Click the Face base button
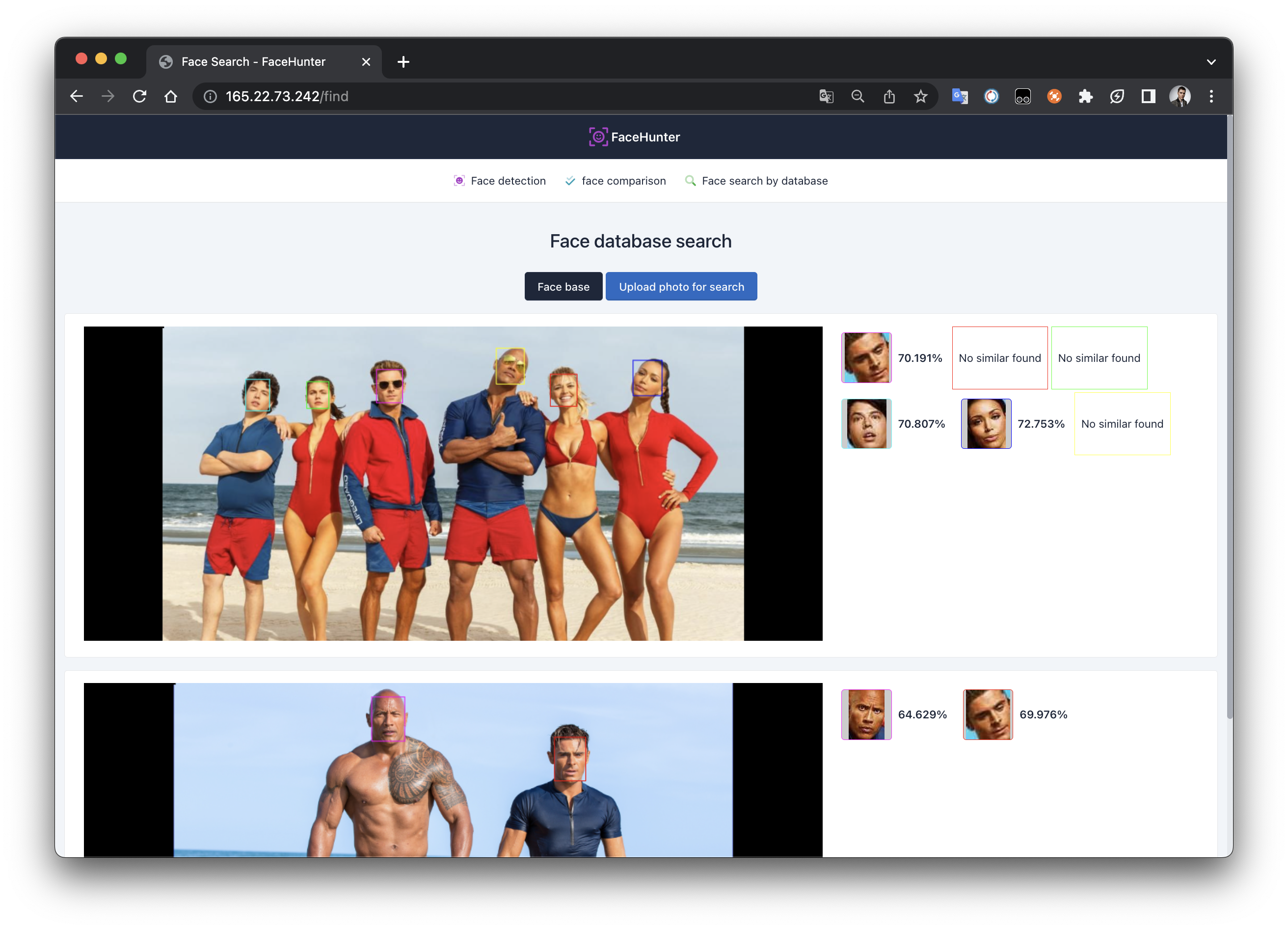The image size is (1288, 930). tap(563, 286)
